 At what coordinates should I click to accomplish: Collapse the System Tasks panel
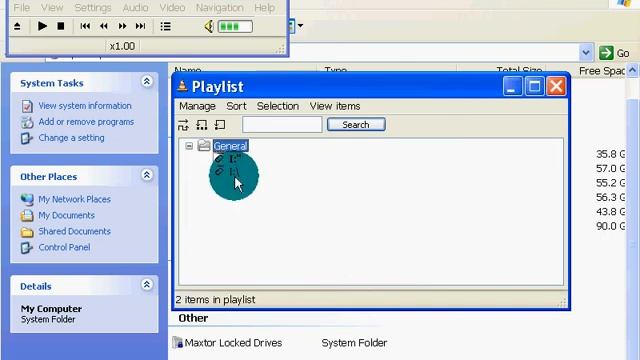[x=147, y=81]
